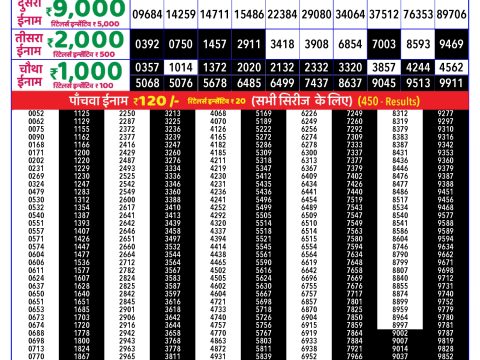Select fourth prize number 1014

point(181,68)
